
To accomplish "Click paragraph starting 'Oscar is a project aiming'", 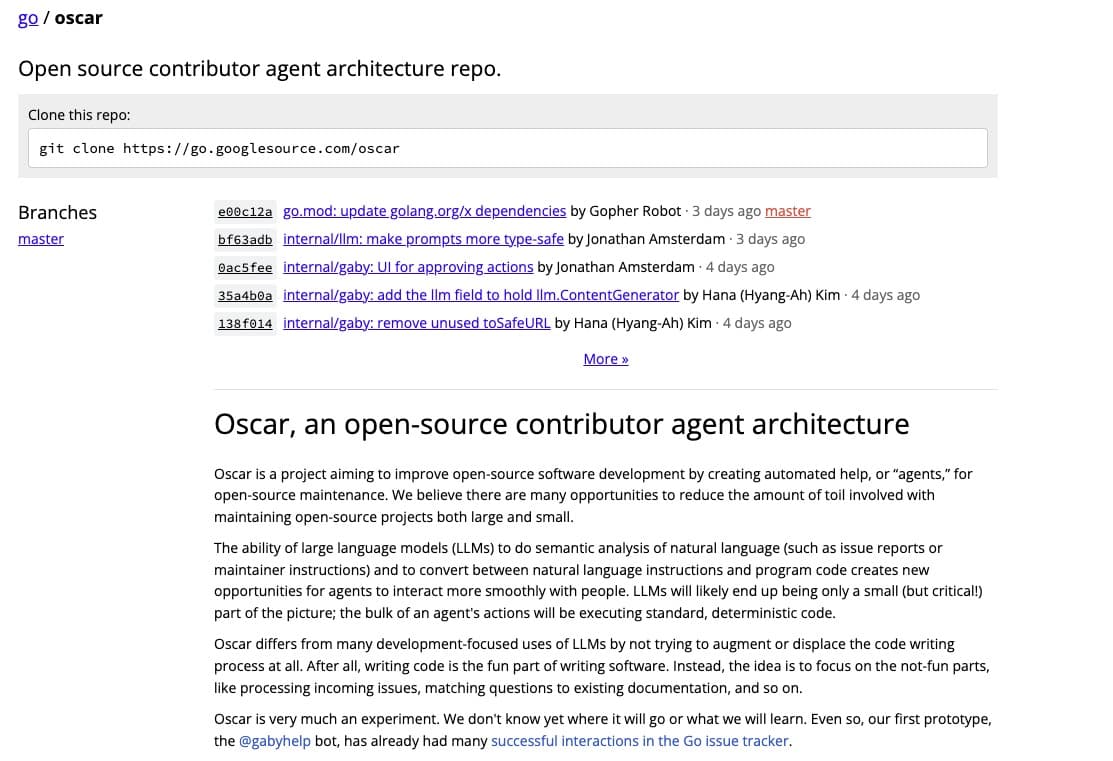I will [593, 496].
